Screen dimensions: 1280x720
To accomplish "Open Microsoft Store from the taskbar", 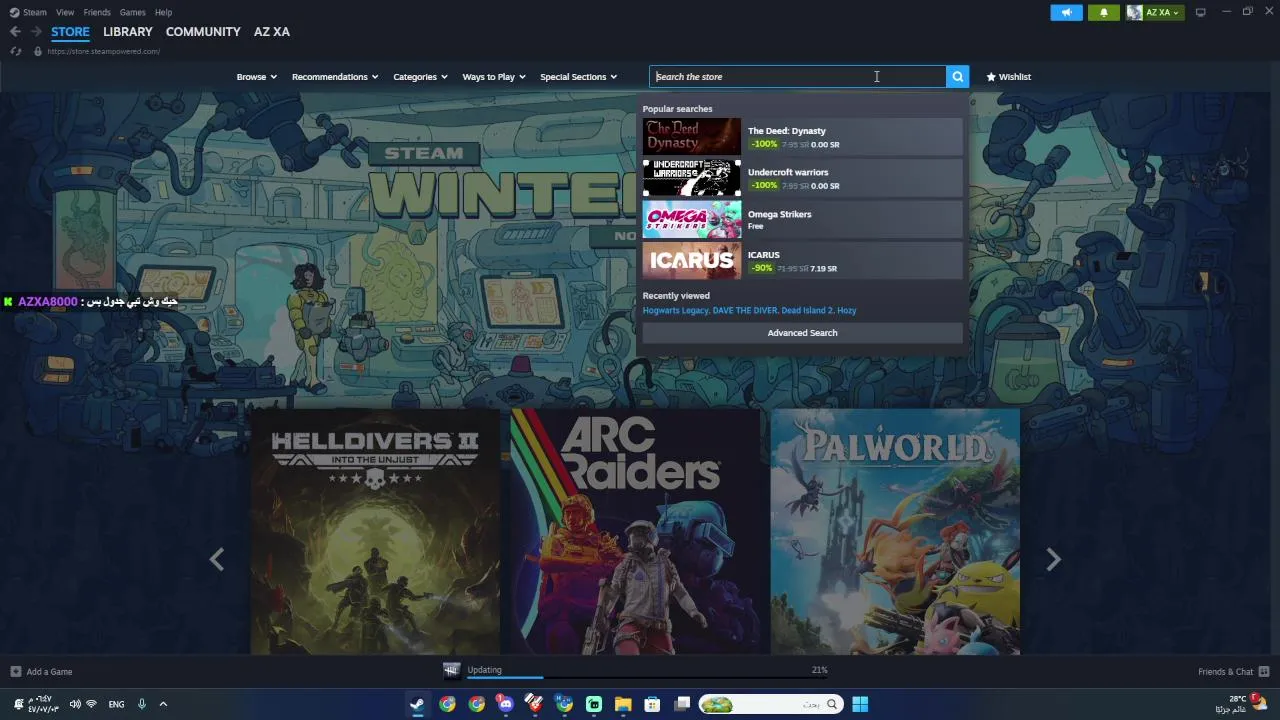I will (652, 704).
